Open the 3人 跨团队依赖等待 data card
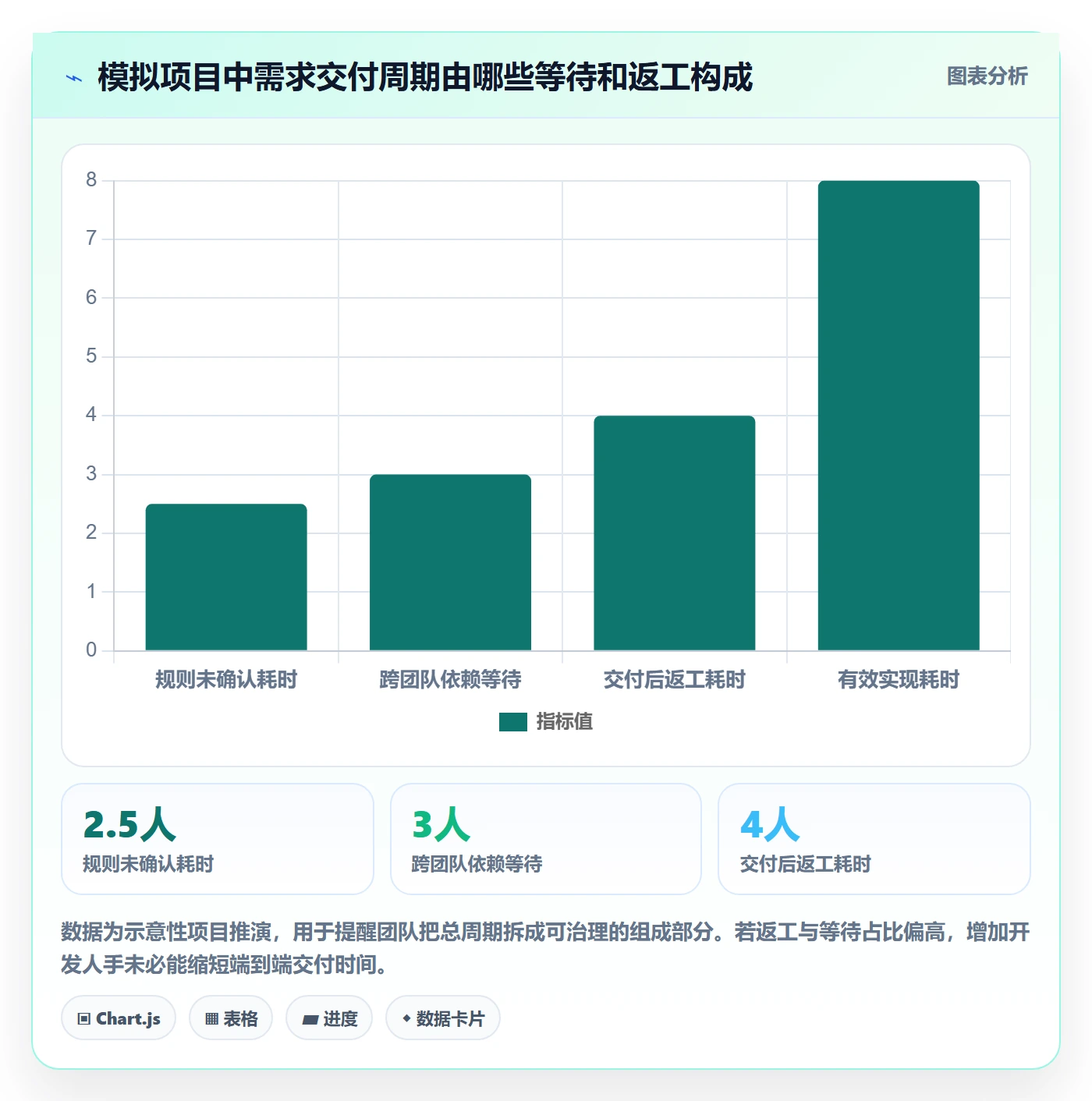The width and height of the screenshot is (1092, 1101). [x=546, y=839]
